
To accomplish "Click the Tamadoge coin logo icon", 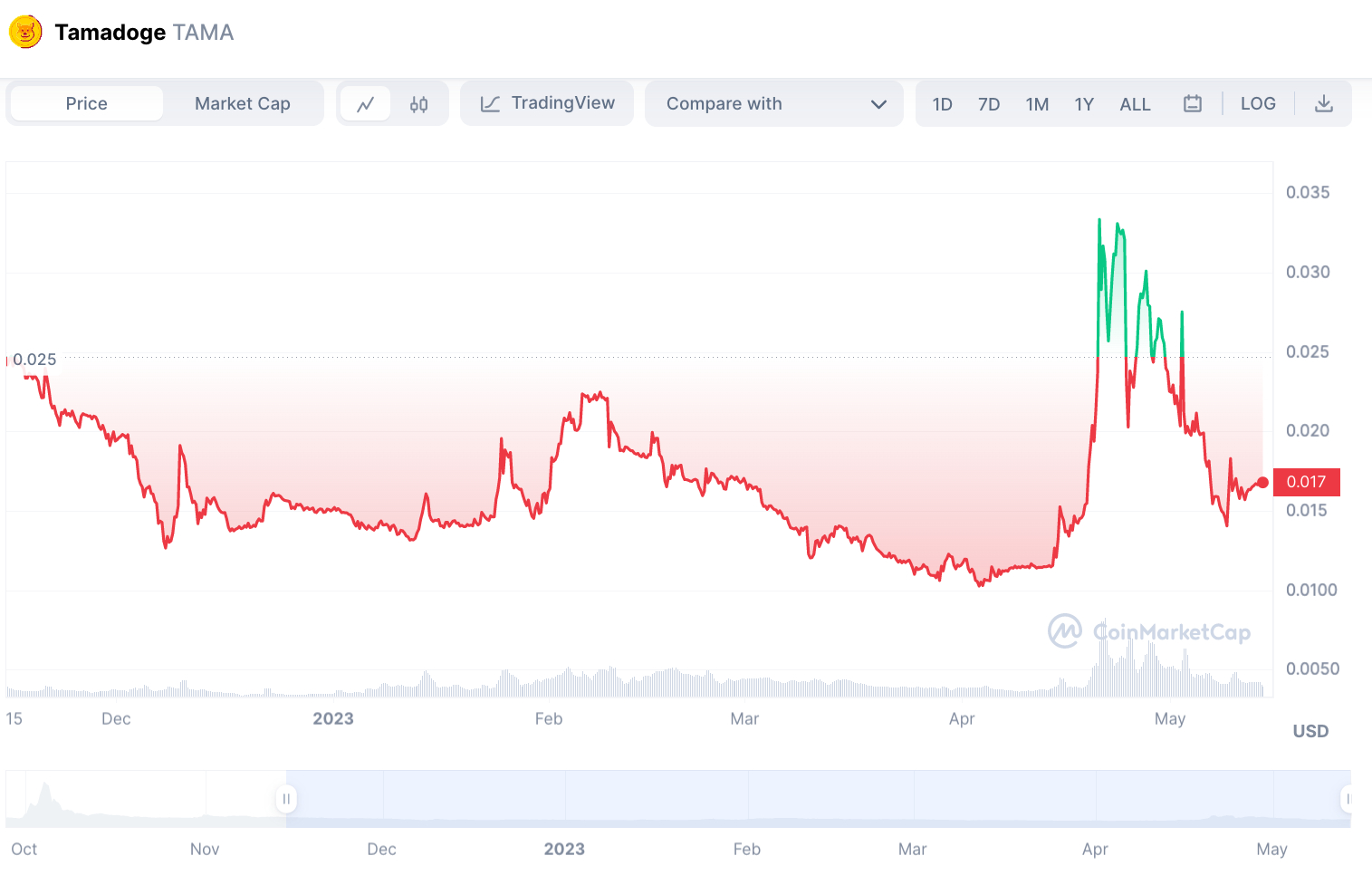I will [x=25, y=32].
